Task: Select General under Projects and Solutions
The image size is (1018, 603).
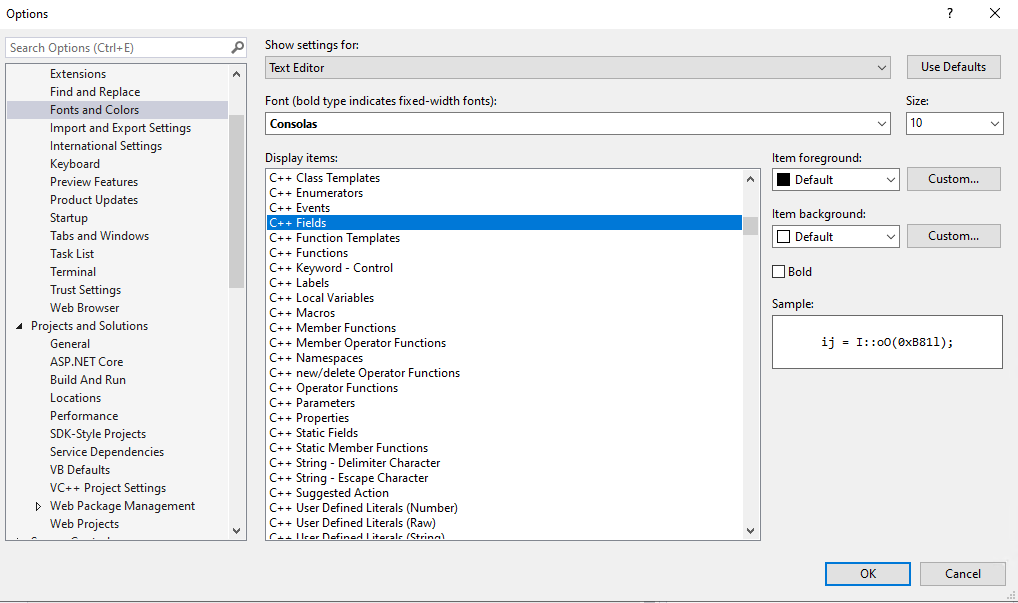Action: pyautogui.click(x=69, y=344)
